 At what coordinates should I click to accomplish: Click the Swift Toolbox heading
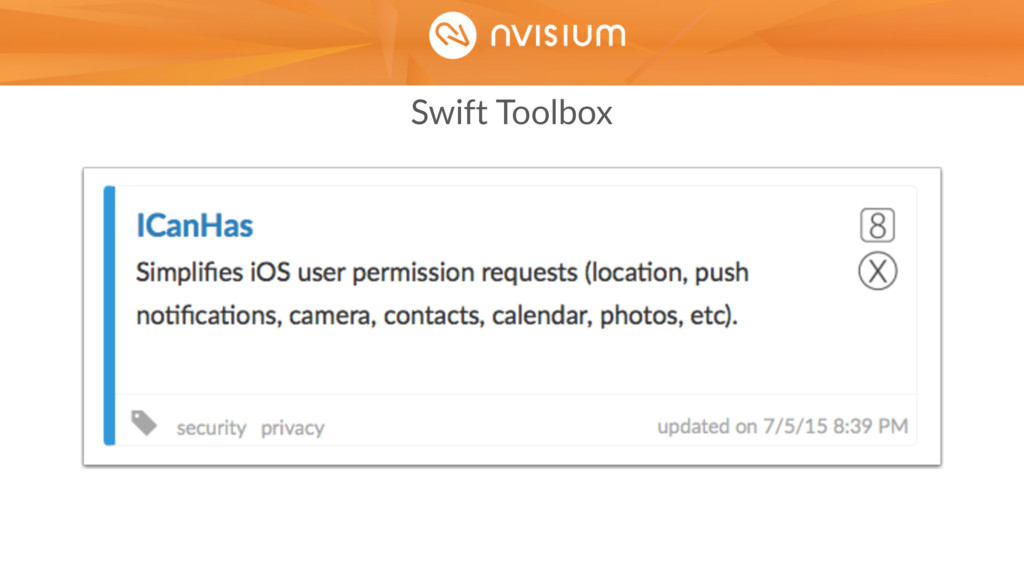(512, 112)
